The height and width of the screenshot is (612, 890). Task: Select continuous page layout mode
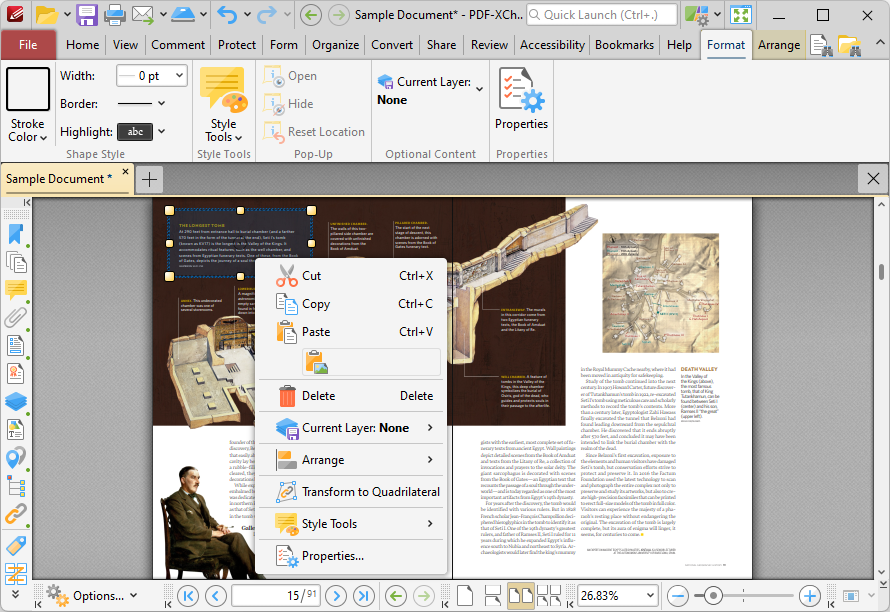pos(493,596)
